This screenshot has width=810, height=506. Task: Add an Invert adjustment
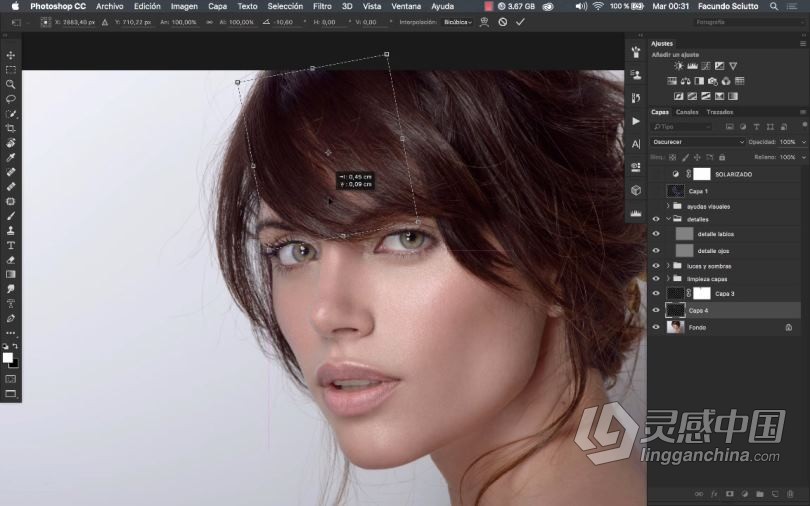click(x=679, y=96)
